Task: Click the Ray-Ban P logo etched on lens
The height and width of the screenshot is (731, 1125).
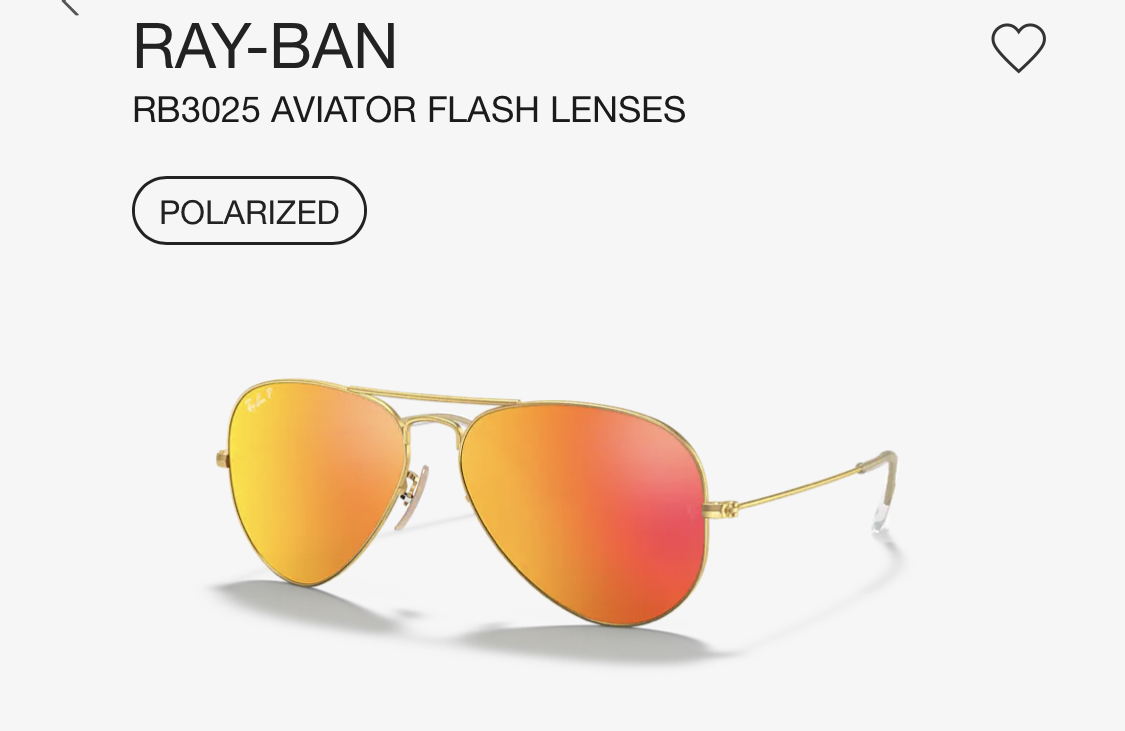Action: coord(258,402)
